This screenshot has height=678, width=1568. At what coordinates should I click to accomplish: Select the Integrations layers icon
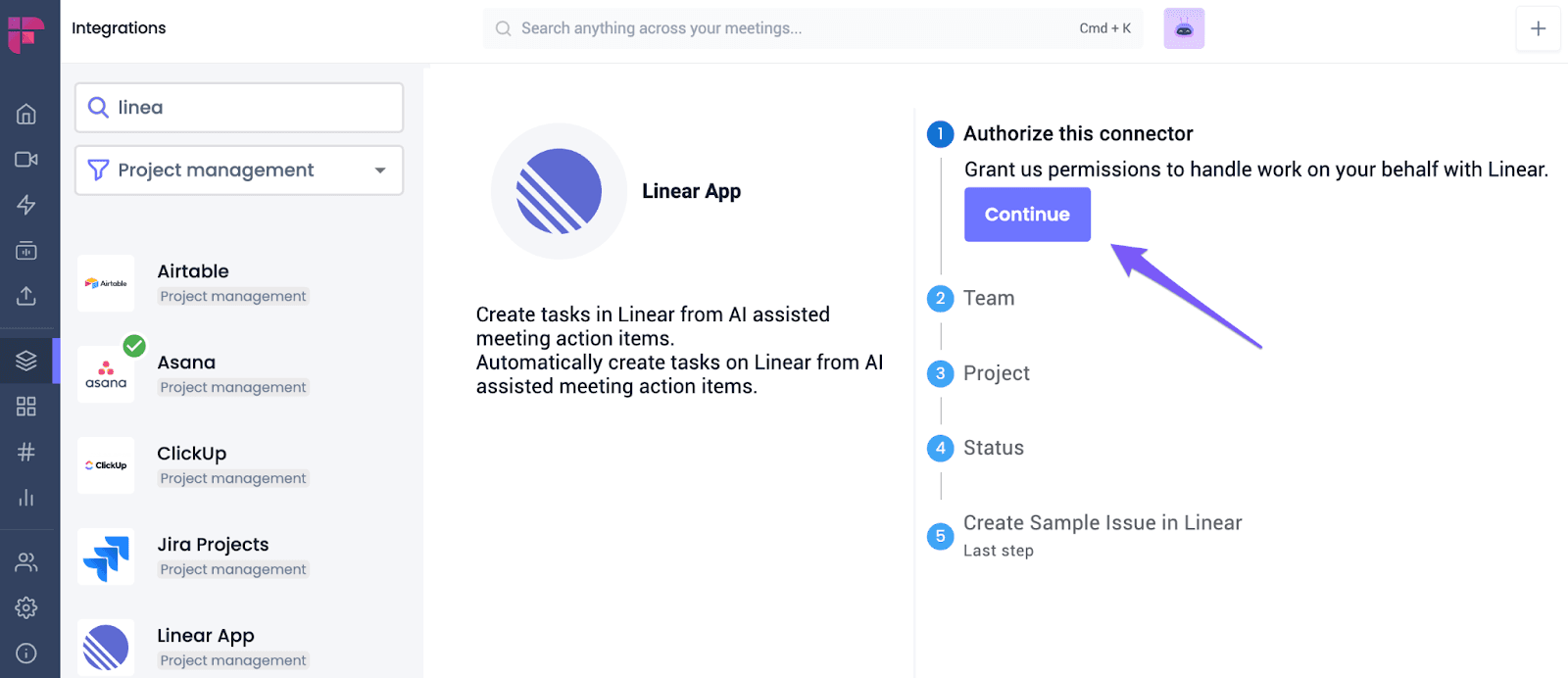(26, 361)
